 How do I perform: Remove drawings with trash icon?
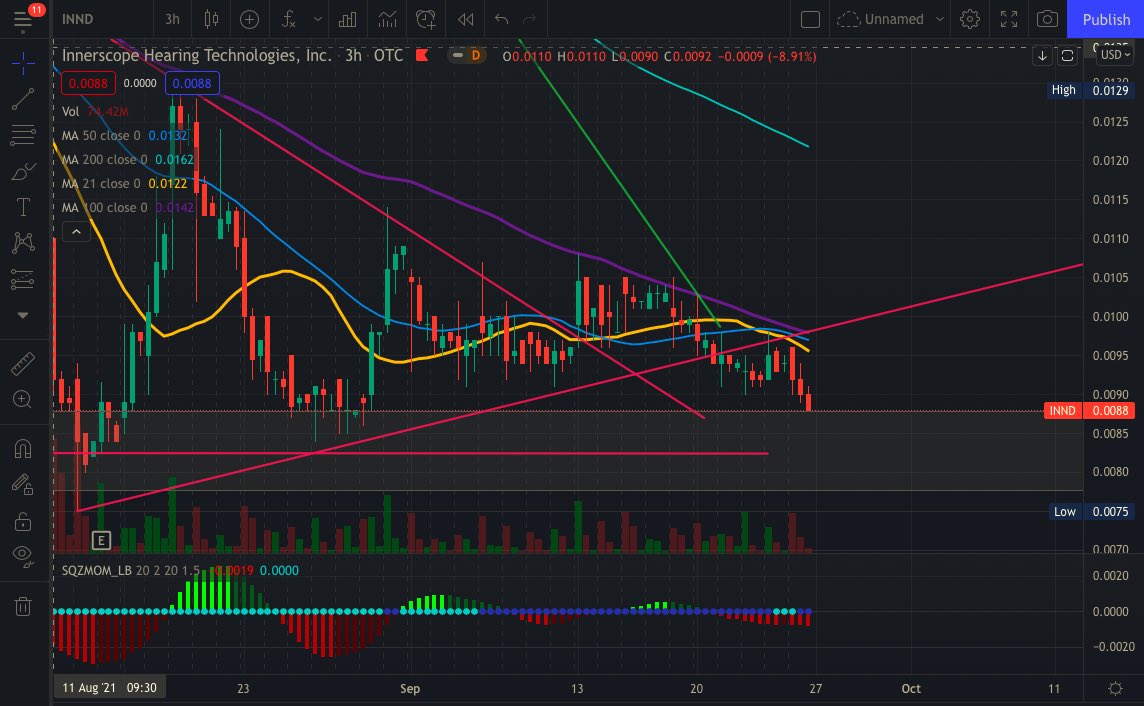pos(23,606)
